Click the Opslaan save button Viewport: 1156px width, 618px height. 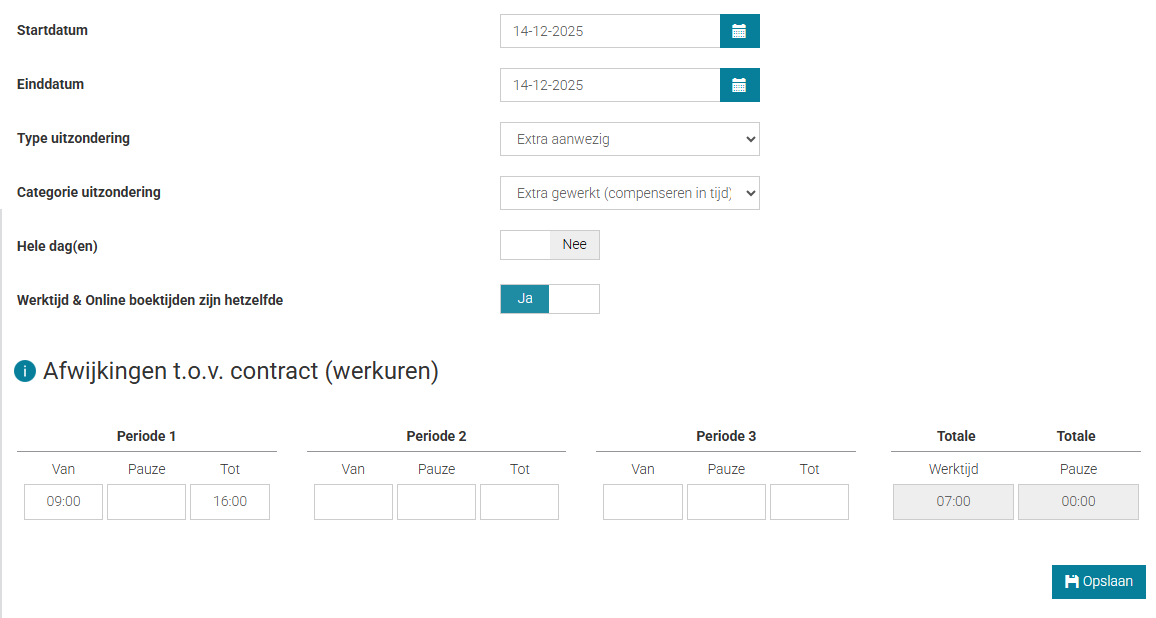(1098, 582)
